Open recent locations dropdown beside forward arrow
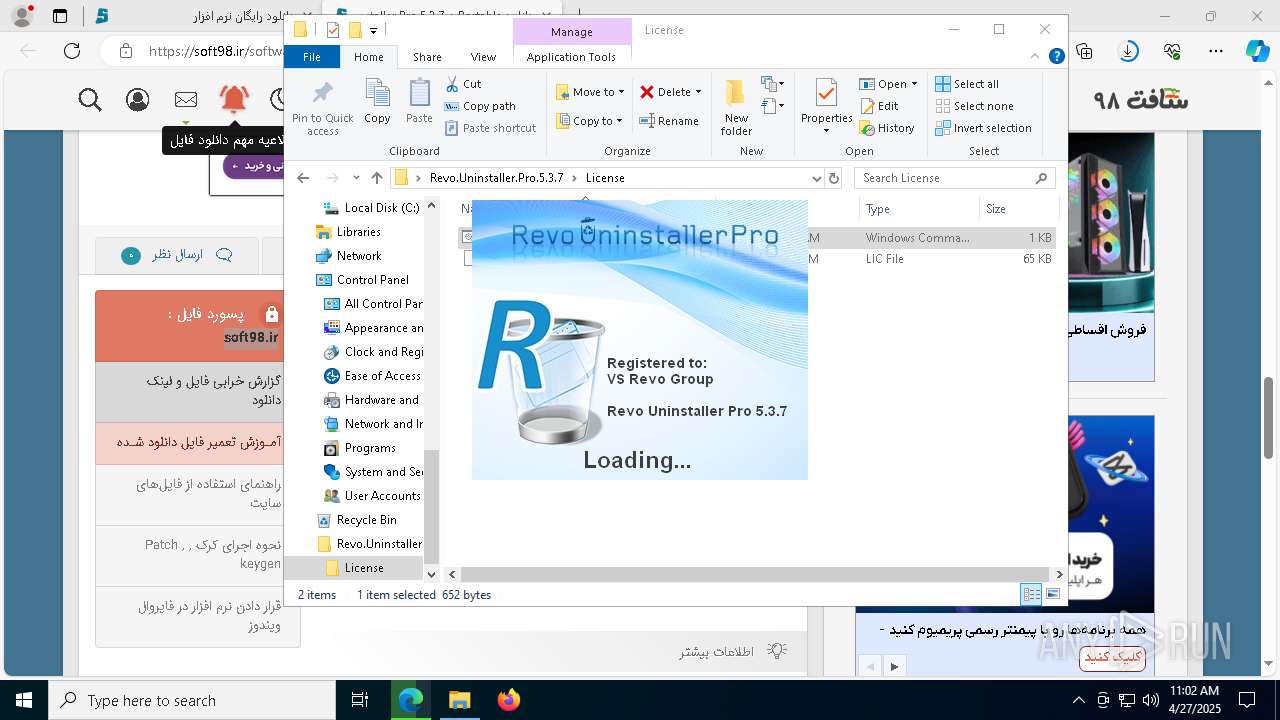This screenshot has width=1280, height=720. [x=356, y=178]
